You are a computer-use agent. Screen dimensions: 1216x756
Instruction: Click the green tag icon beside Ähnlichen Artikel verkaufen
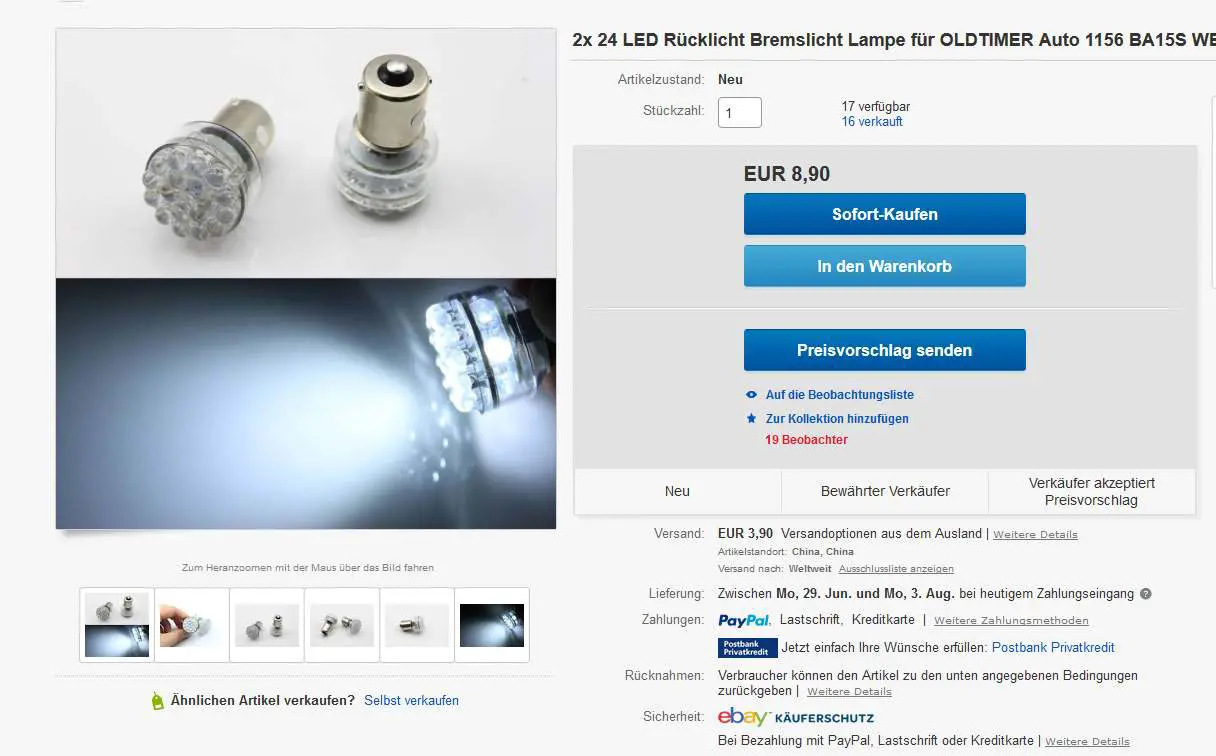tap(157, 701)
